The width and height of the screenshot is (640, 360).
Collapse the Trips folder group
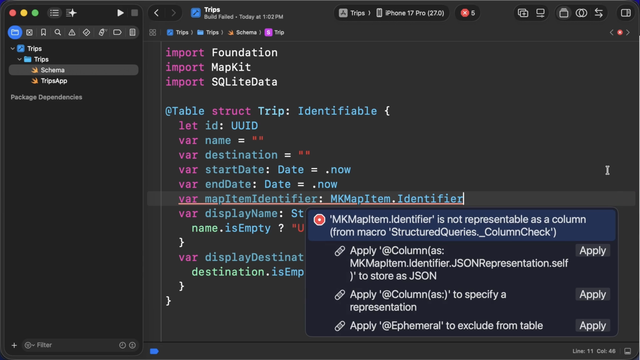[19, 59]
